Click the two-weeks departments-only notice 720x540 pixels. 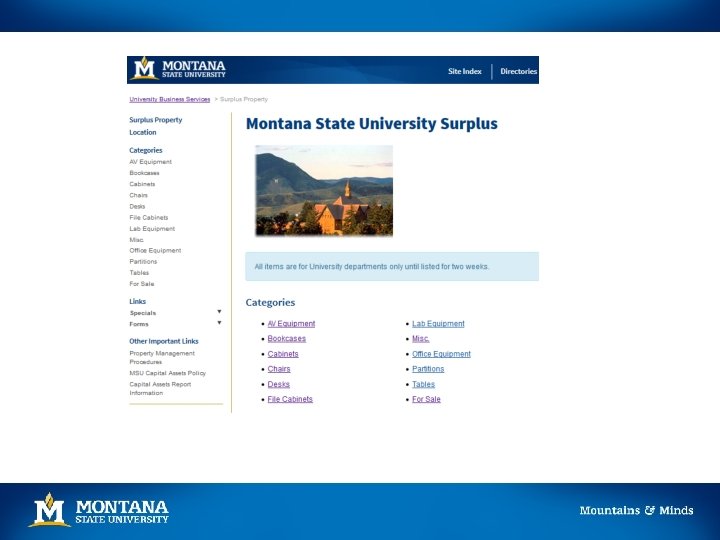click(x=392, y=266)
